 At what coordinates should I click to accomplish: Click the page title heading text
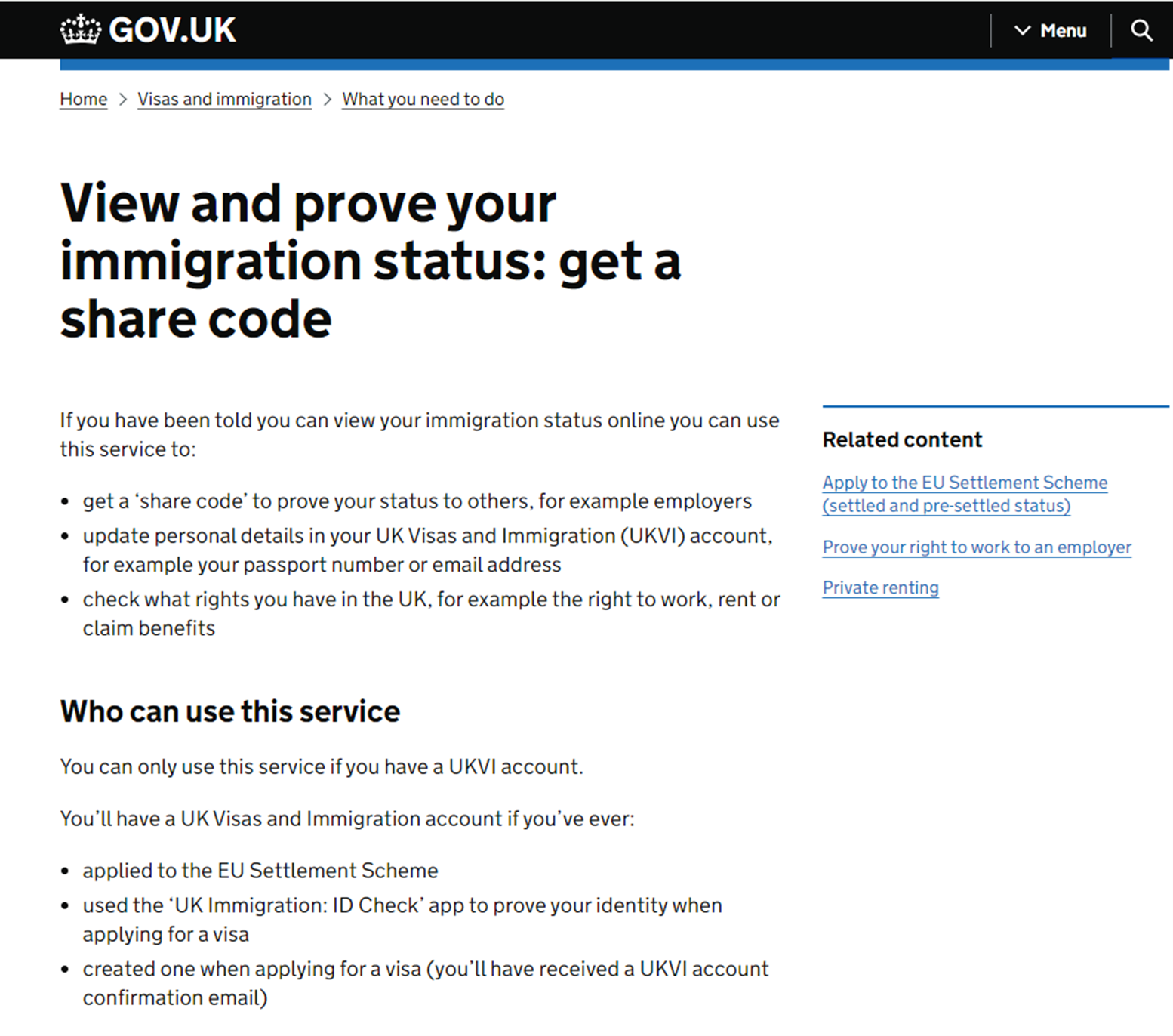370,261
